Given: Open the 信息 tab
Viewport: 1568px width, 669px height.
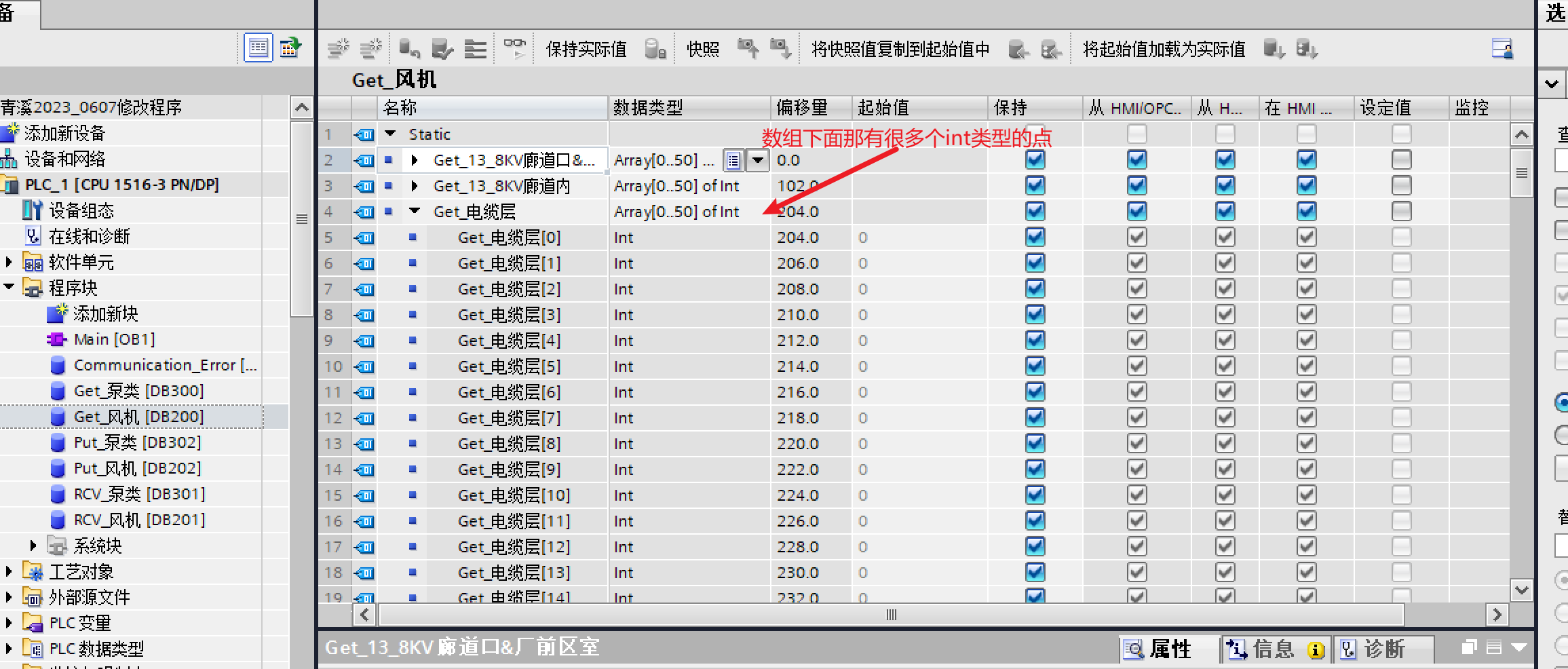Looking at the screenshot, I should (1275, 649).
